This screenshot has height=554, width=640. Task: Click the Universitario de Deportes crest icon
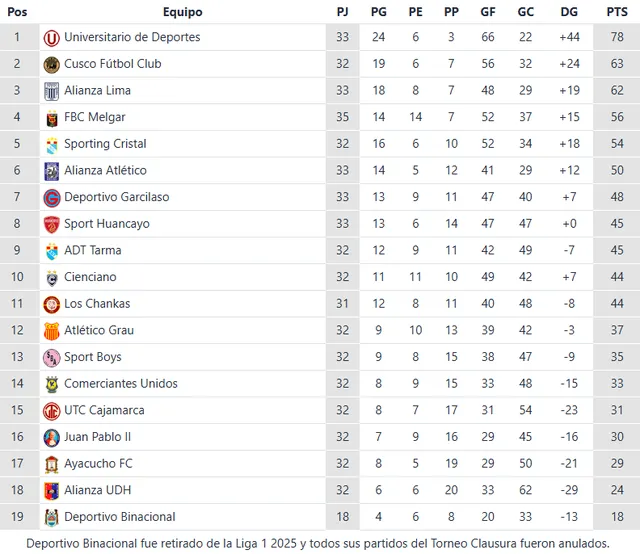click(x=51, y=37)
